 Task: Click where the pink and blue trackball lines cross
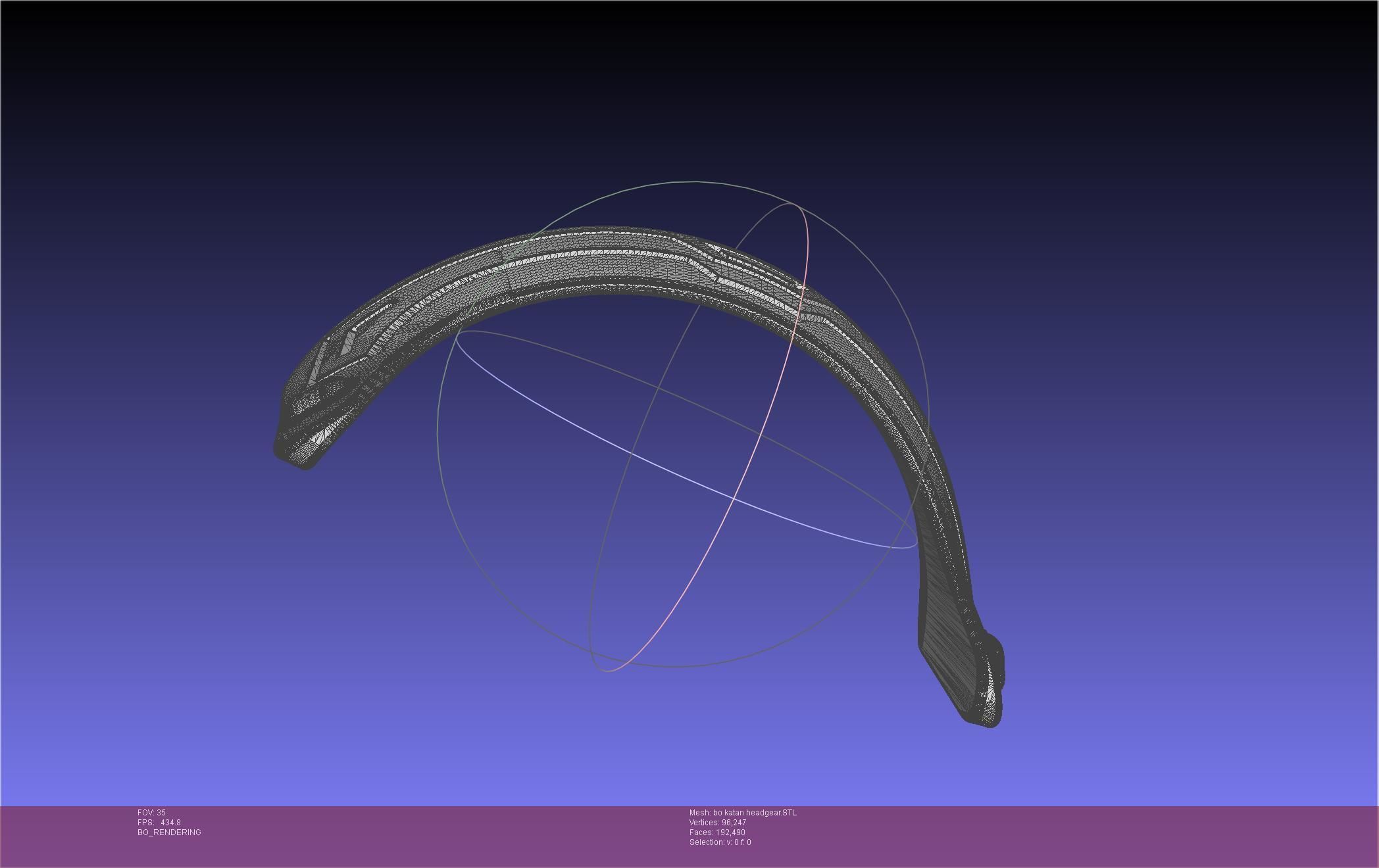point(734,498)
